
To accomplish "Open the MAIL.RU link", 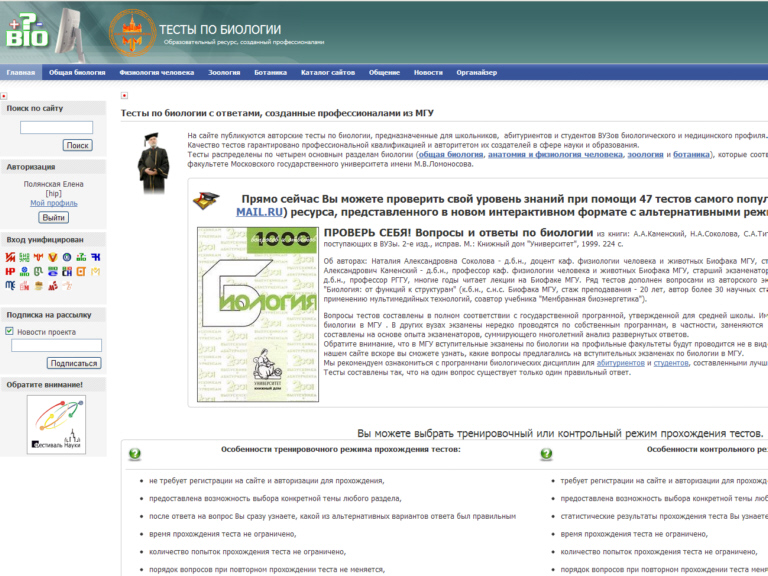I will tap(260, 213).
